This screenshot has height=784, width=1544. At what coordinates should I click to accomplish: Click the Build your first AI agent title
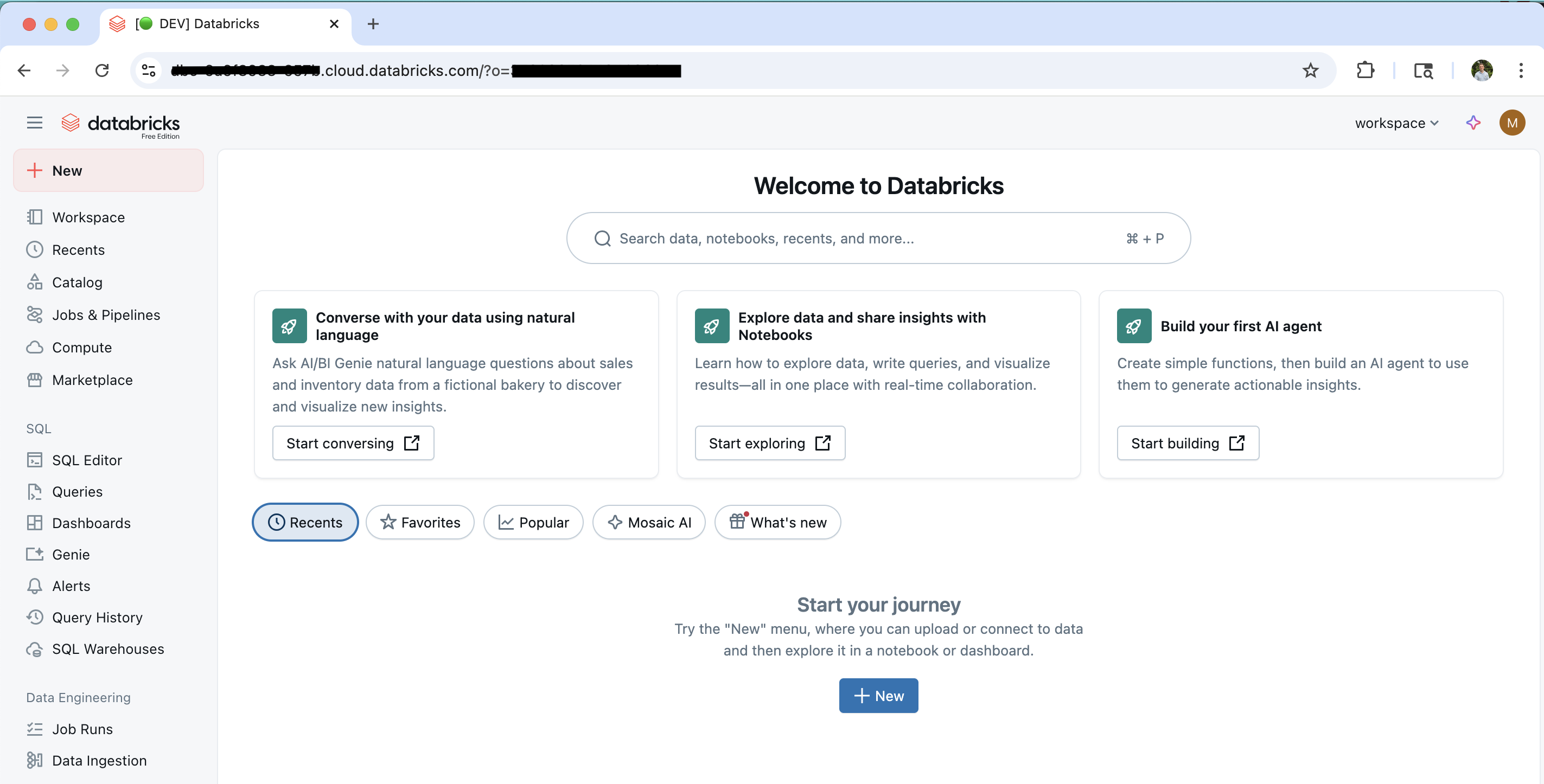(x=1241, y=326)
